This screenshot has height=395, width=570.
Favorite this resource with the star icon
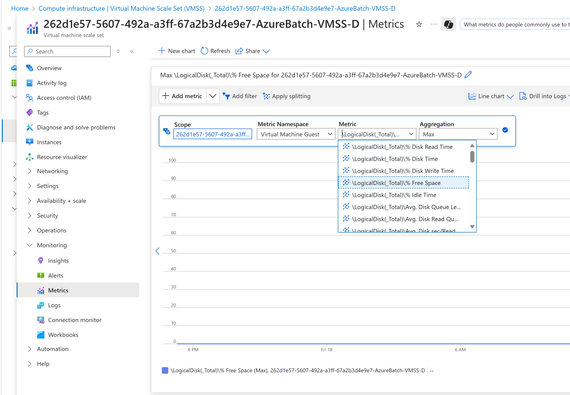pos(419,24)
